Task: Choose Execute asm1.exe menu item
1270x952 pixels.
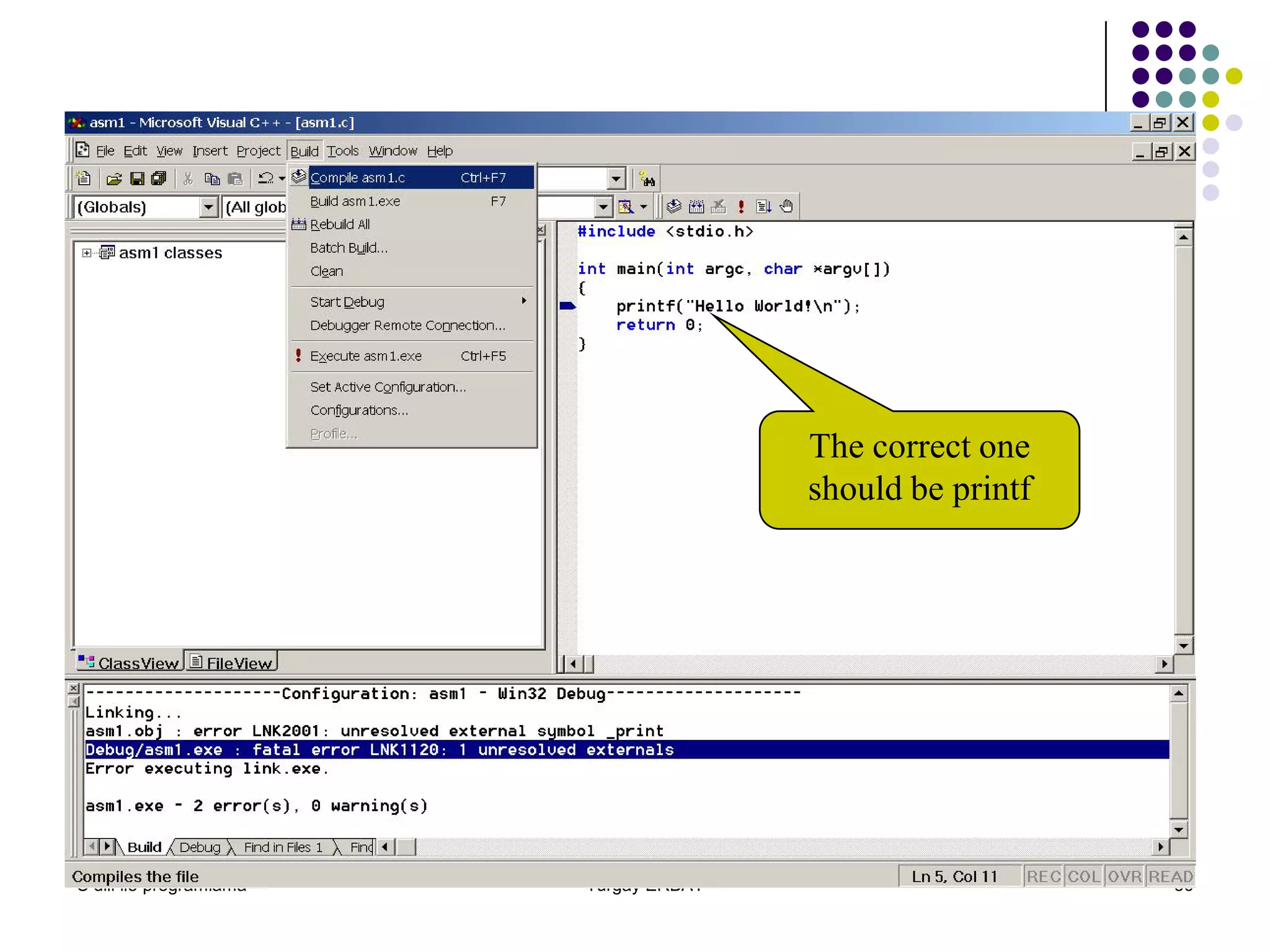Action: [x=412, y=356]
